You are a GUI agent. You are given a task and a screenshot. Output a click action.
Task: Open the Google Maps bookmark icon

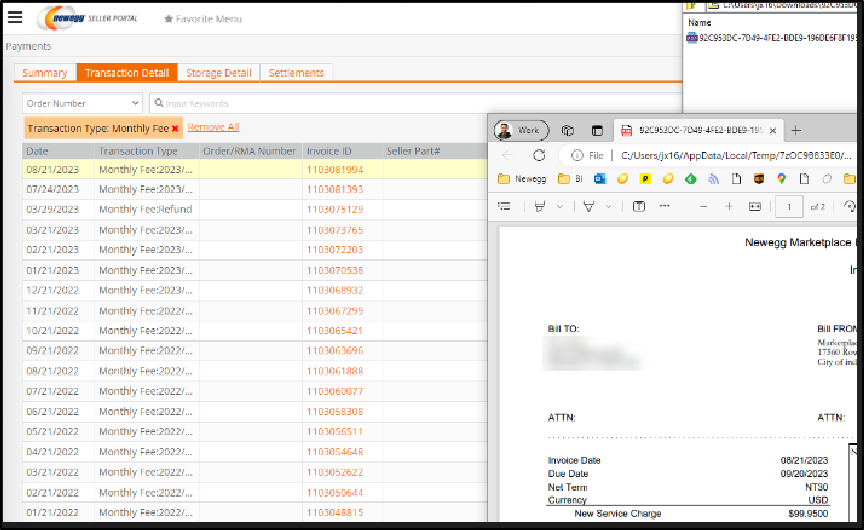[781, 179]
